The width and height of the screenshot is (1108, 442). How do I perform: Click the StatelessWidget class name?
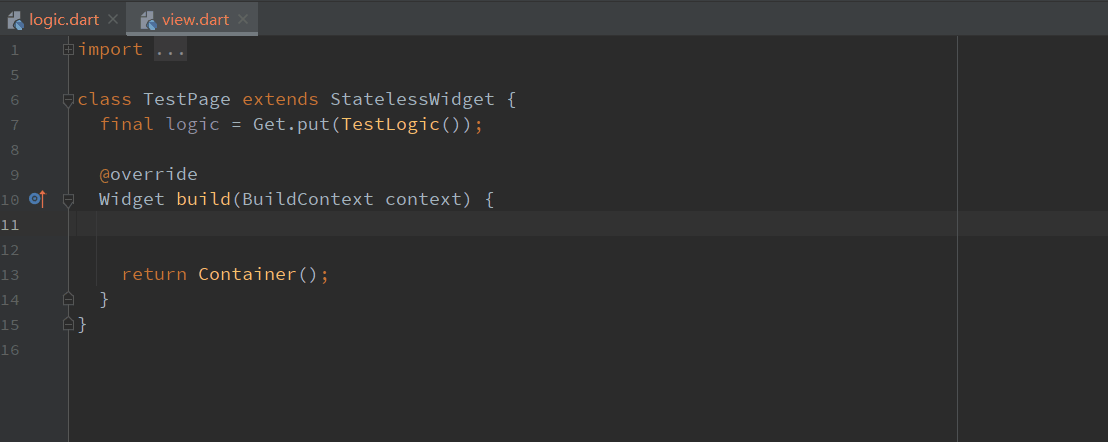pos(412,100)
